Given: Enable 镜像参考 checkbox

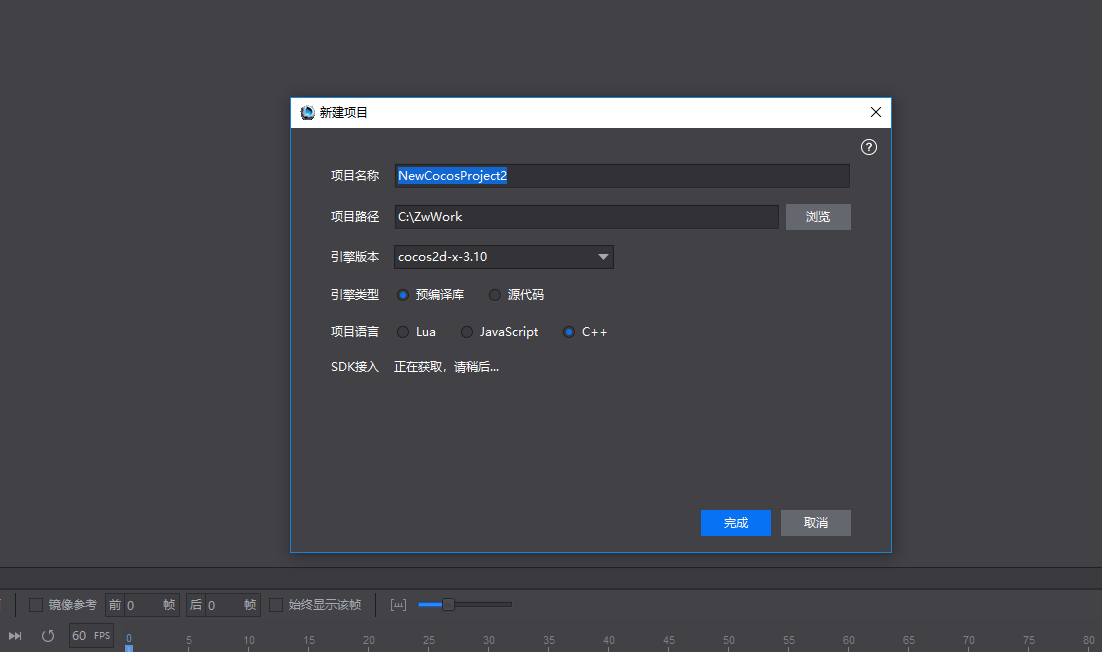Looking at the screenshot, I should [36, 605].
